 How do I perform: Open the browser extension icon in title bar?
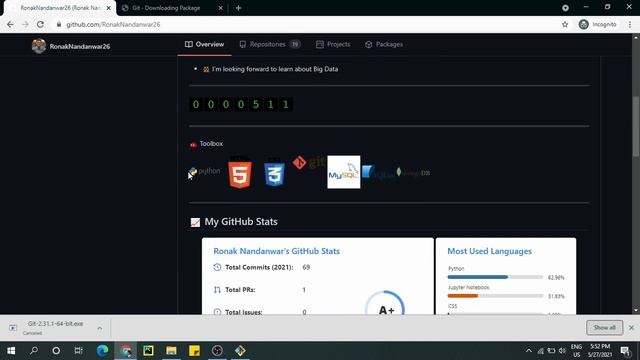565,8
